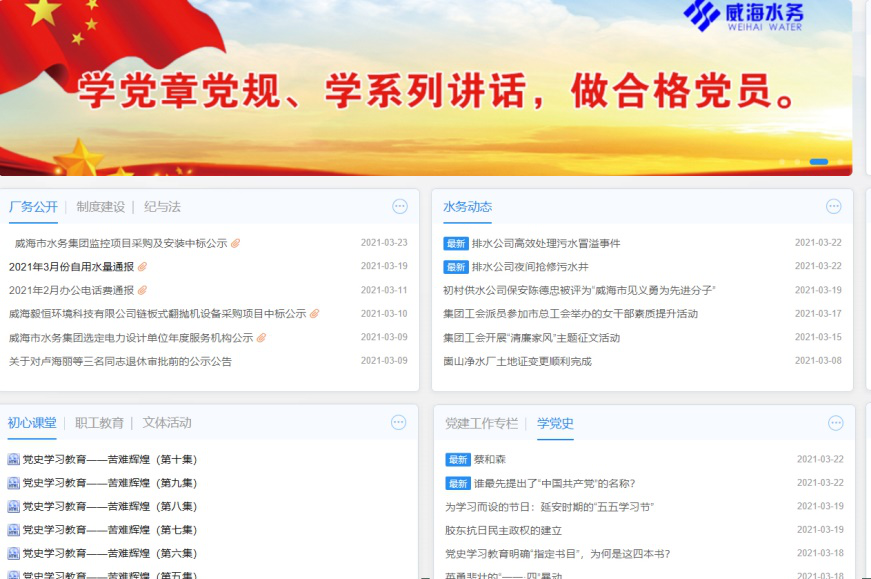Screen dimensions: 871x579
Task: Open the 胶东抗日民主政权的建立 article
Action: (x=503, y=530)
